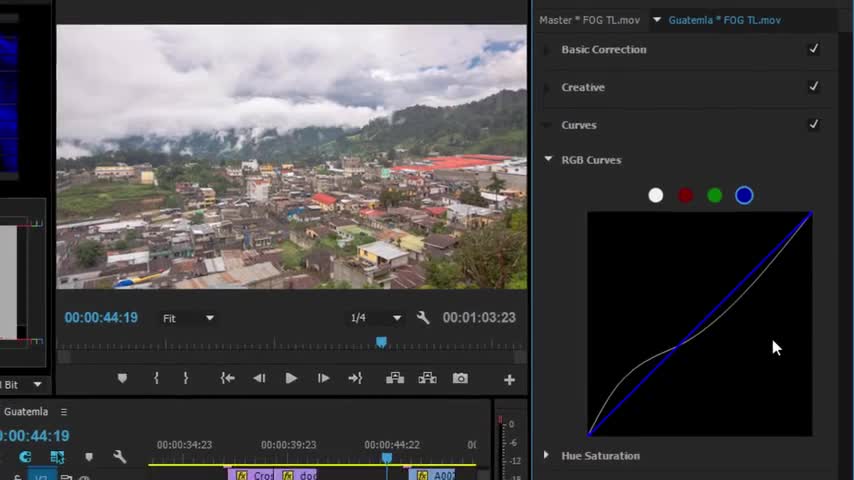Click the program duration 00:01:03:23
854x480 pixels.
(x=479, y=318)
